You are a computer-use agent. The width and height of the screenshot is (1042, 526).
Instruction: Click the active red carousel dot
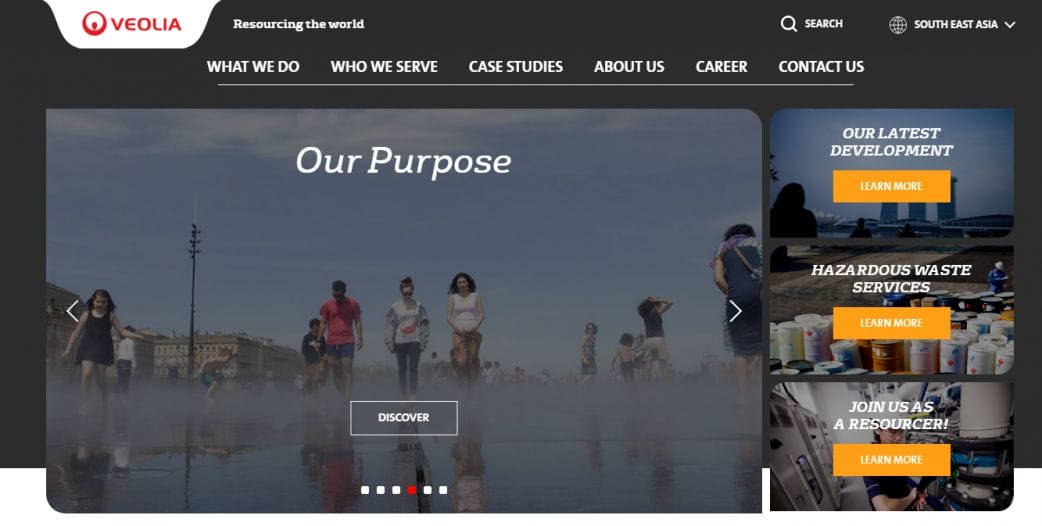(412, 490)
